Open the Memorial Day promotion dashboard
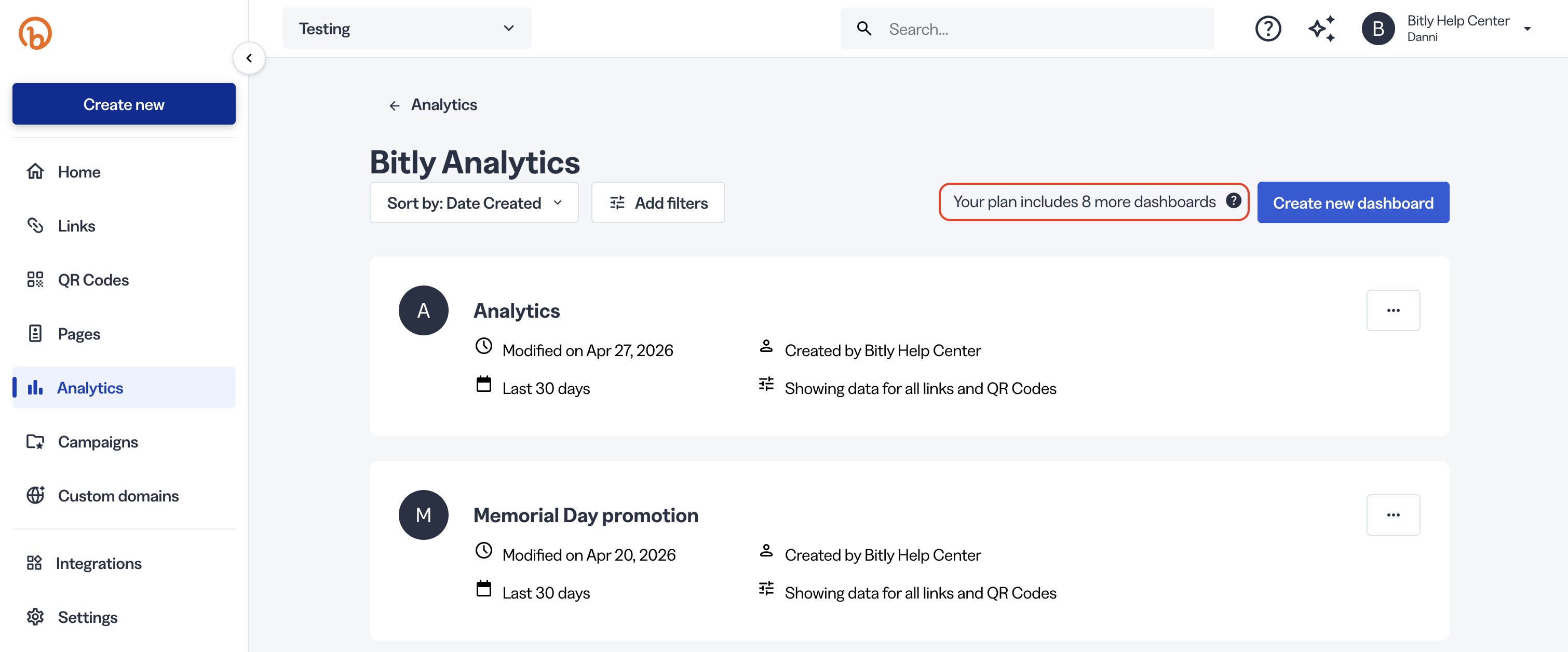1568x652 pixels. point(586,515)
